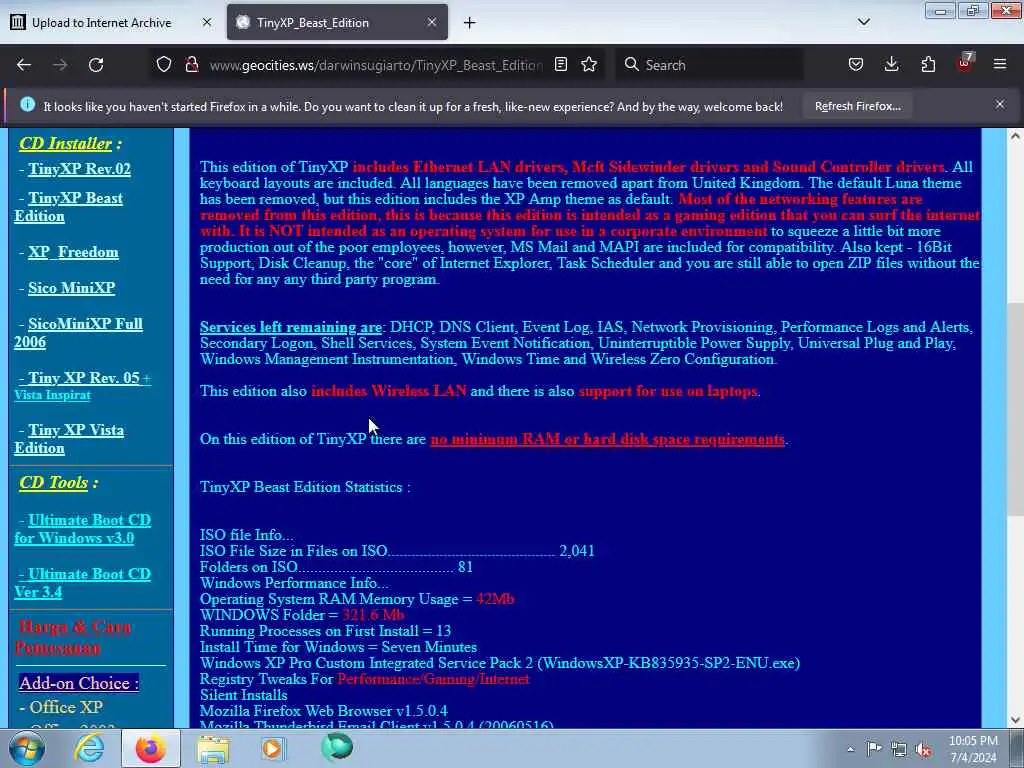List all tabs with the dropdown chevron
1024x768 pixels.
pyautogui.click(x=863, y=22)
